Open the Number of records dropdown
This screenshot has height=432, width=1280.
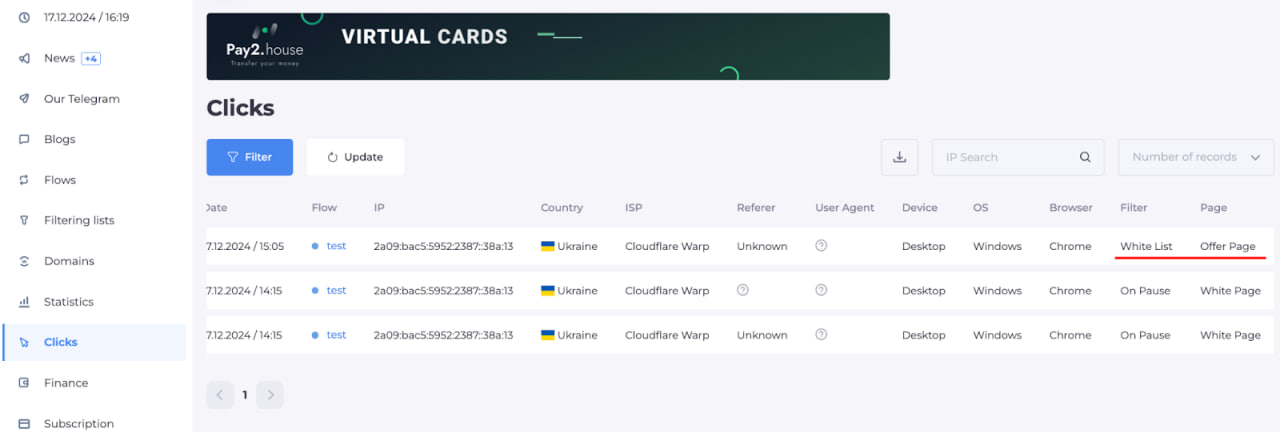pos(1196,157)
